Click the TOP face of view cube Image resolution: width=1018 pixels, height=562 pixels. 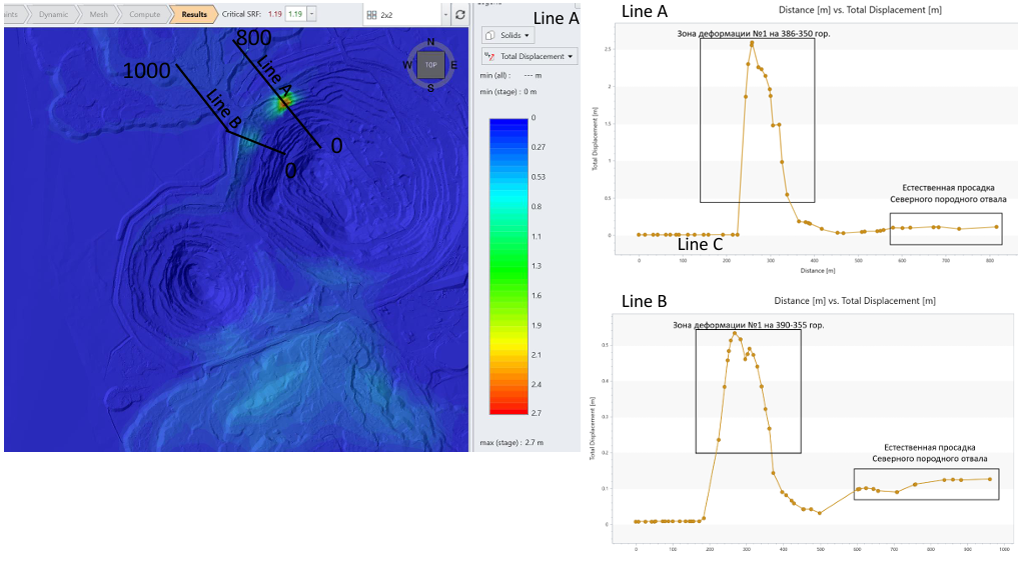(x=430, y=65)
